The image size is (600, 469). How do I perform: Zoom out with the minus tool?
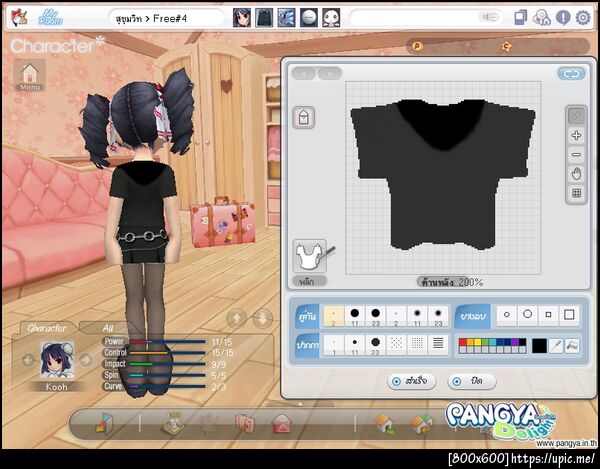coord(576,155)
